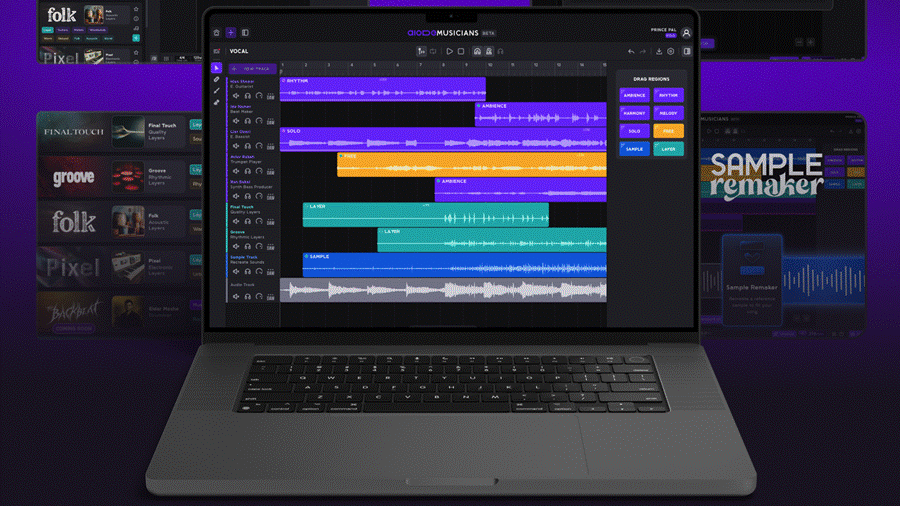
Task: Click the New Track button
Action: [253, 68]
